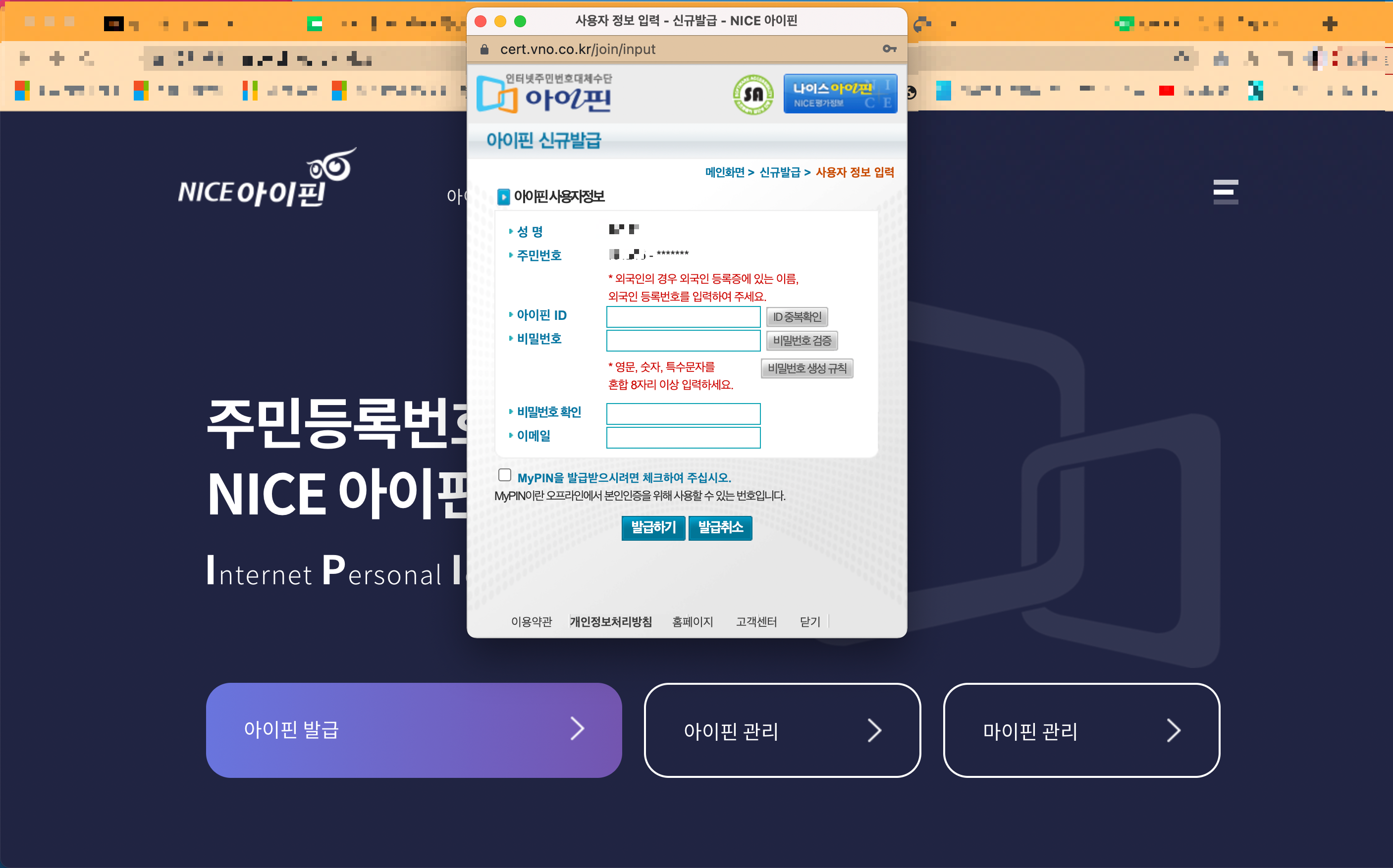Close the popup window with the red button
This screenshot has width=1393, height=868.
pos(481,21)
